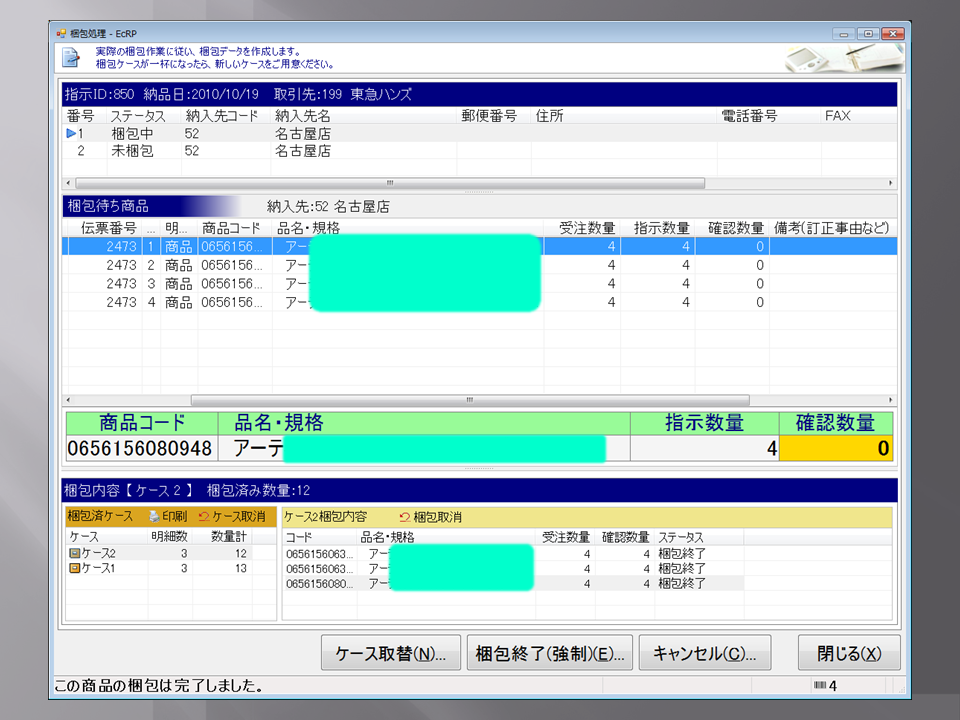Click the barcode icon in status bar

pyautogui.click(x=821, y=686)
